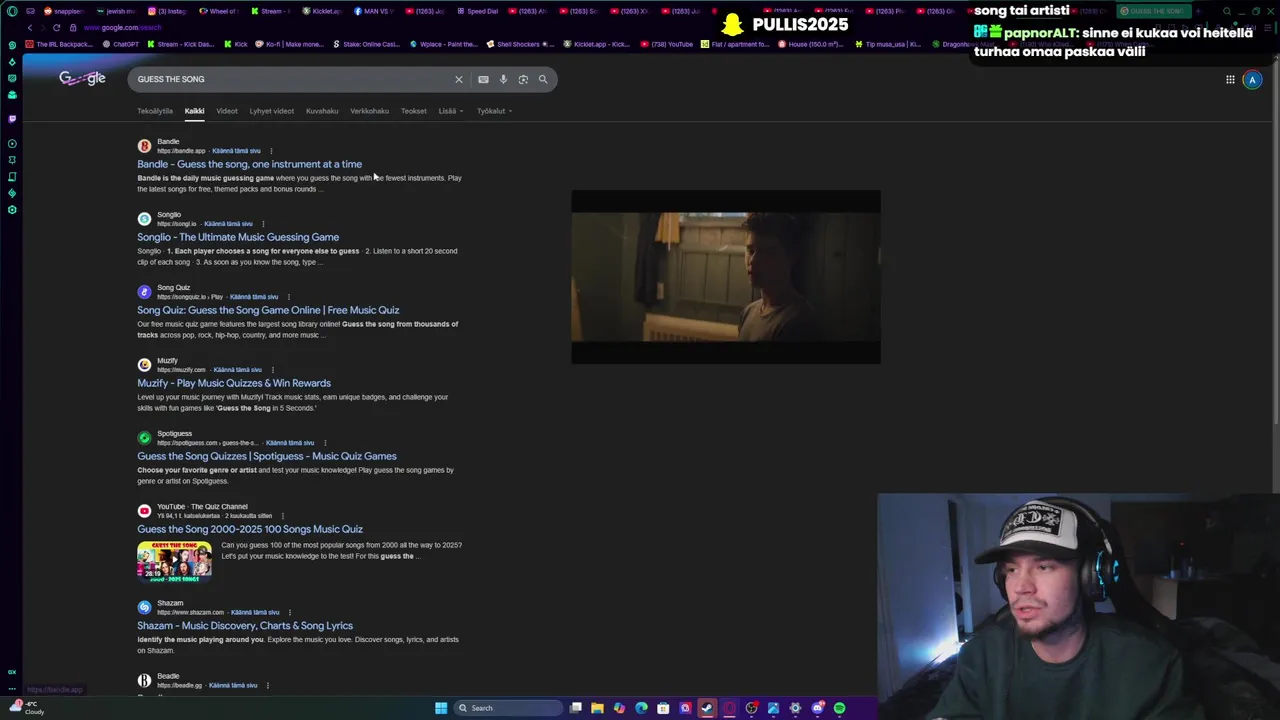Open Shazam Music Discovery result
Screen dimensions: 1280x720
pyautogui.click(x=245, y=626)
